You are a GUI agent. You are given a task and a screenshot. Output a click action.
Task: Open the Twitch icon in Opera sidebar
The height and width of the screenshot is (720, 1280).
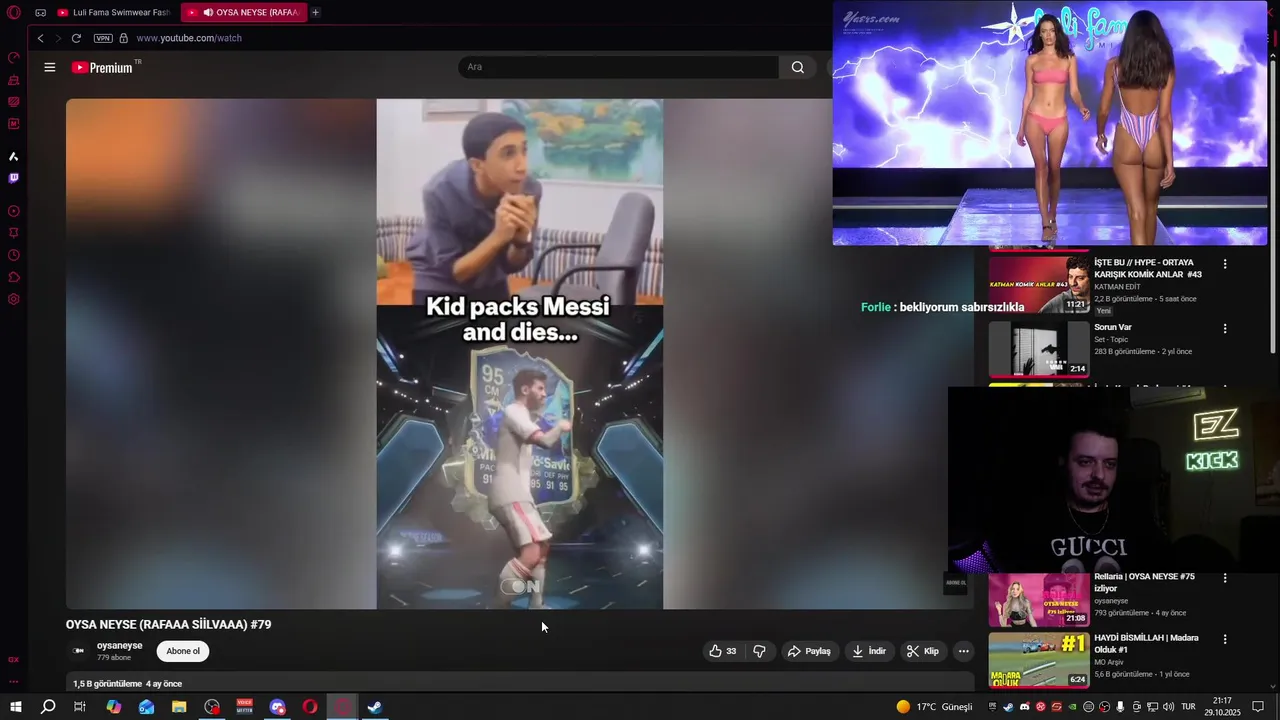(x=14, y=178)
